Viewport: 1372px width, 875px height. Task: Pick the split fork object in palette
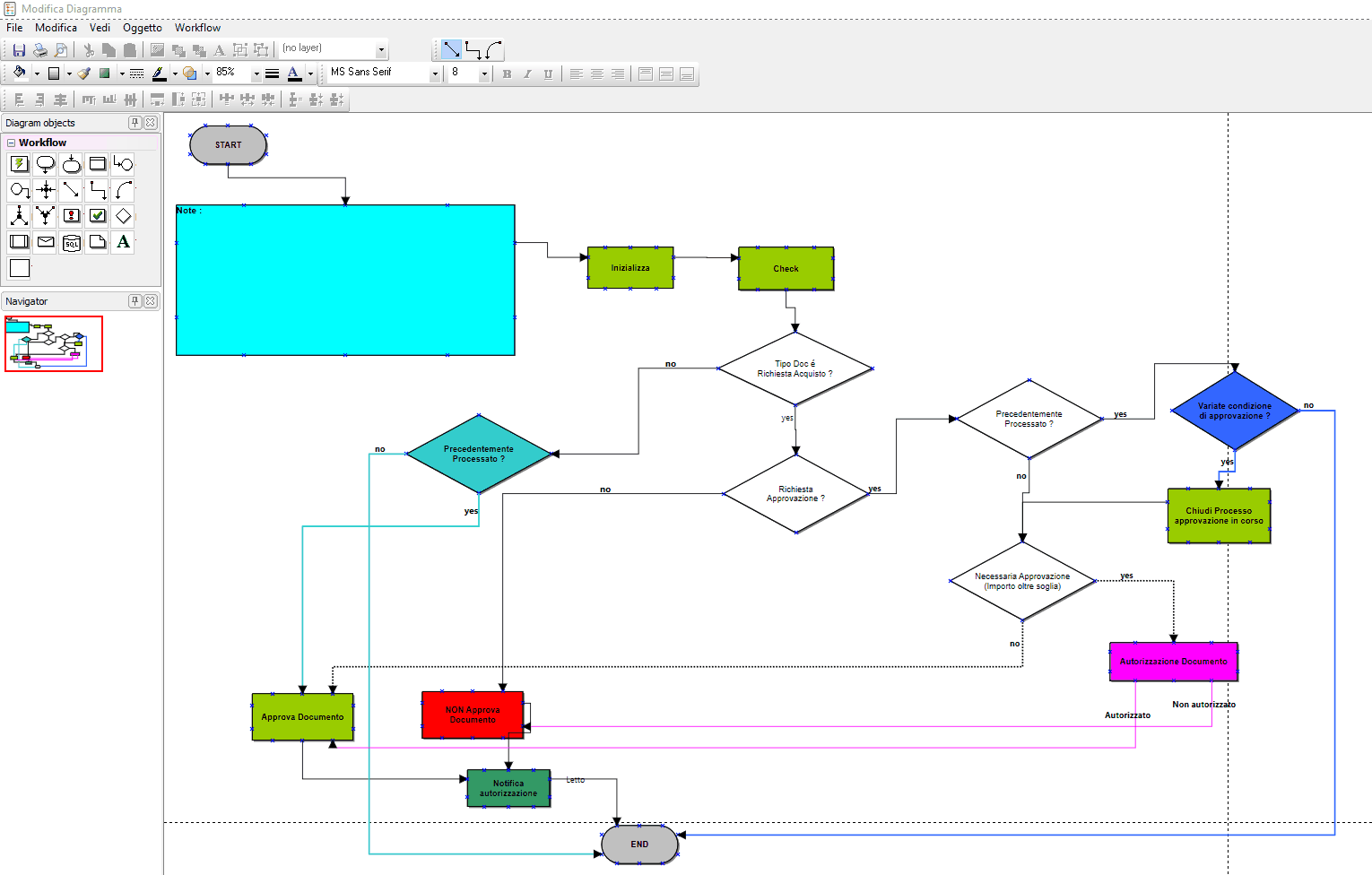point(19,215)
